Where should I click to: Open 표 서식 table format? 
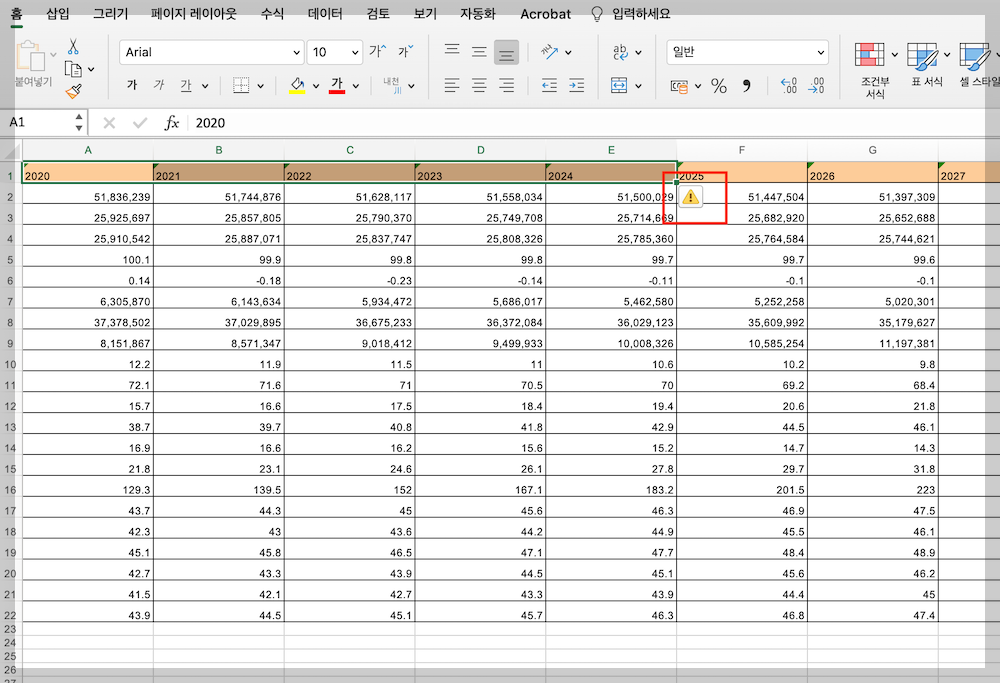(927, 64)
